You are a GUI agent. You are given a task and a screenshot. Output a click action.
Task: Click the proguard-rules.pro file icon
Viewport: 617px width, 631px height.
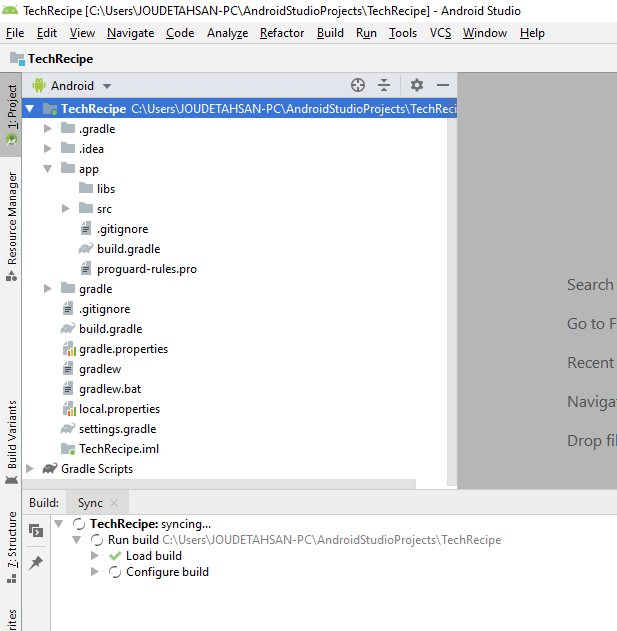coord(86,268)
